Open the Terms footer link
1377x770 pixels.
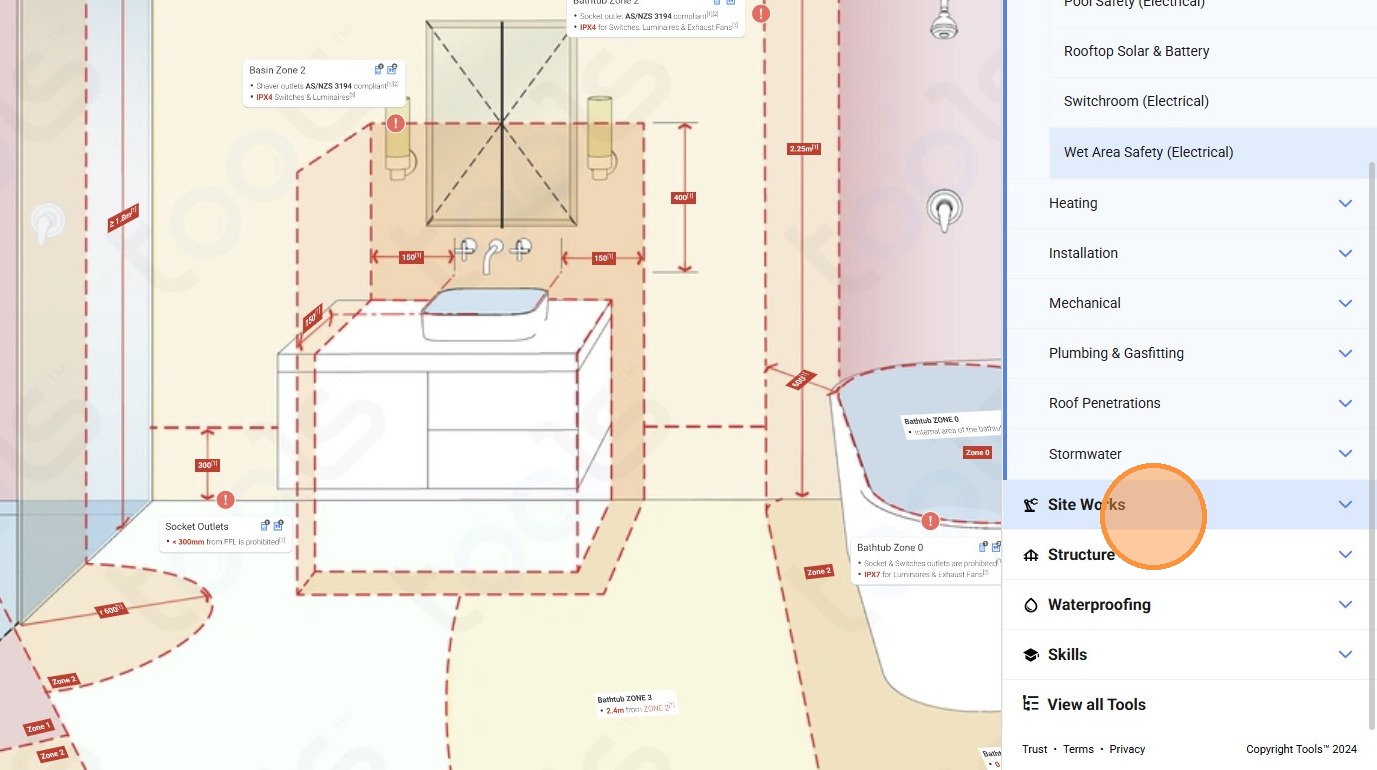click(1078, 749)
